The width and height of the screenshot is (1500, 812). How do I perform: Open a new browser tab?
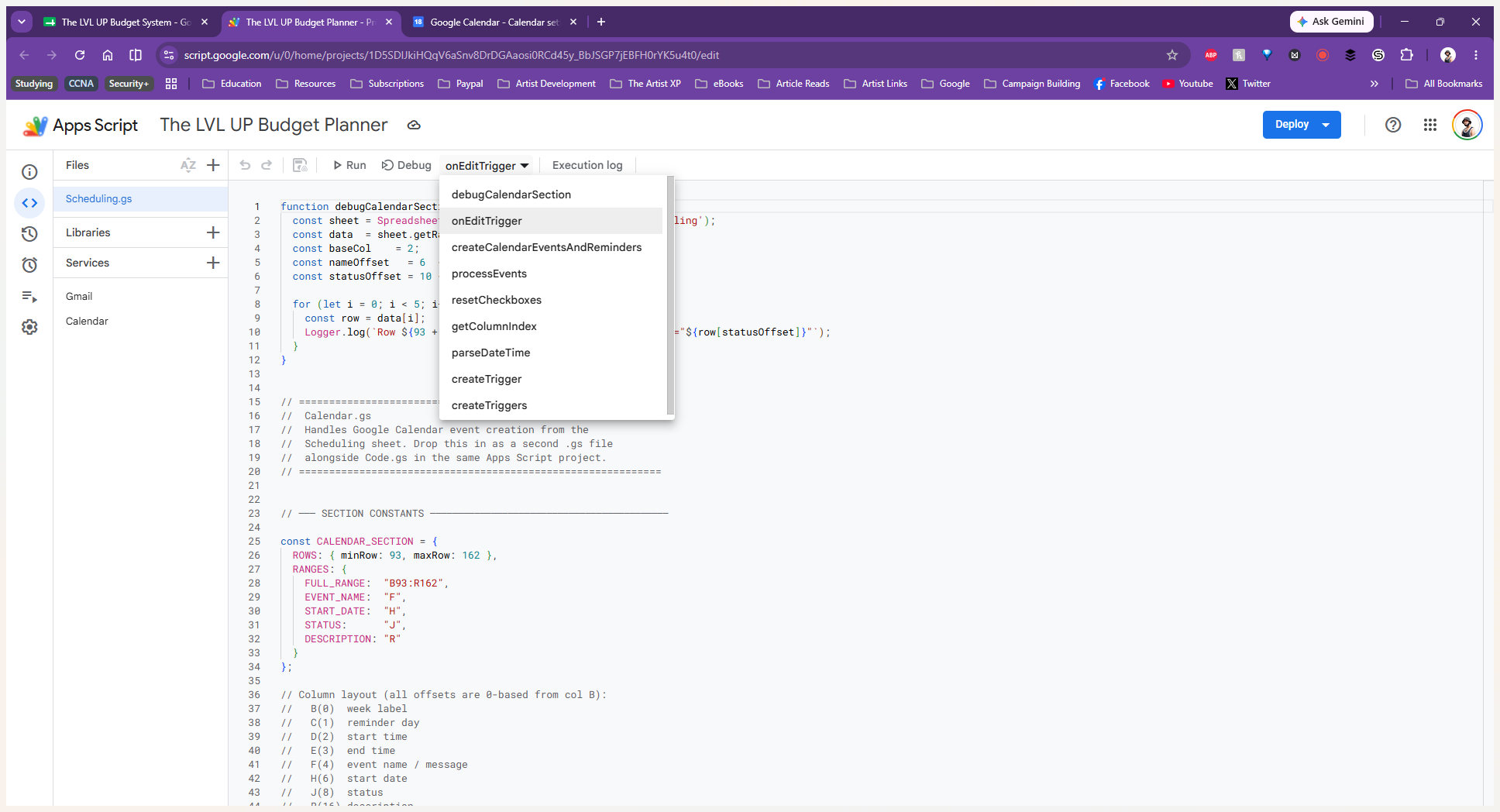(x=601, y=22)
